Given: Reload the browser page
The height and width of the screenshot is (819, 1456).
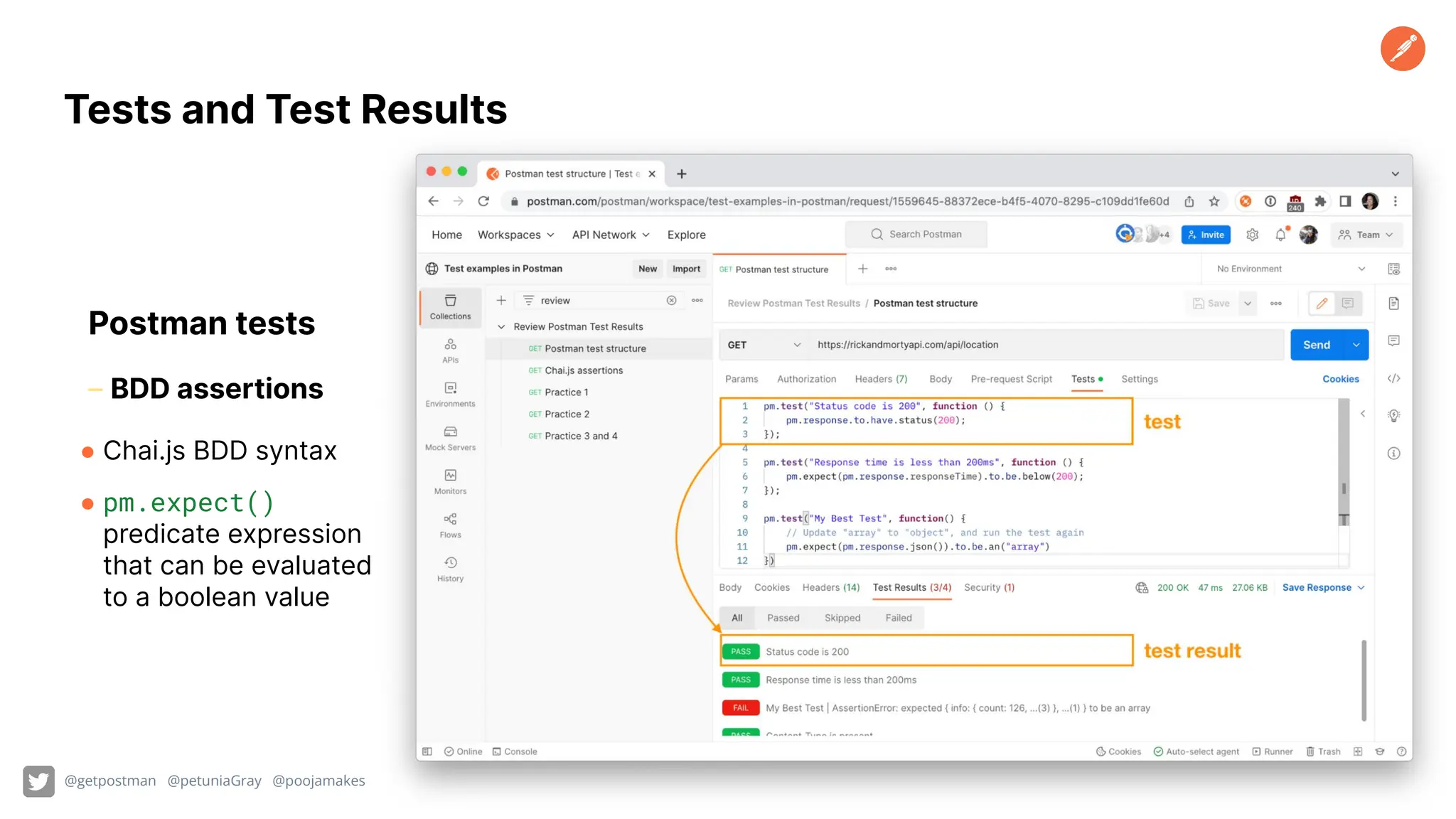Looking at the screenshot, I should pyautogui.click(x=483, y=201).
